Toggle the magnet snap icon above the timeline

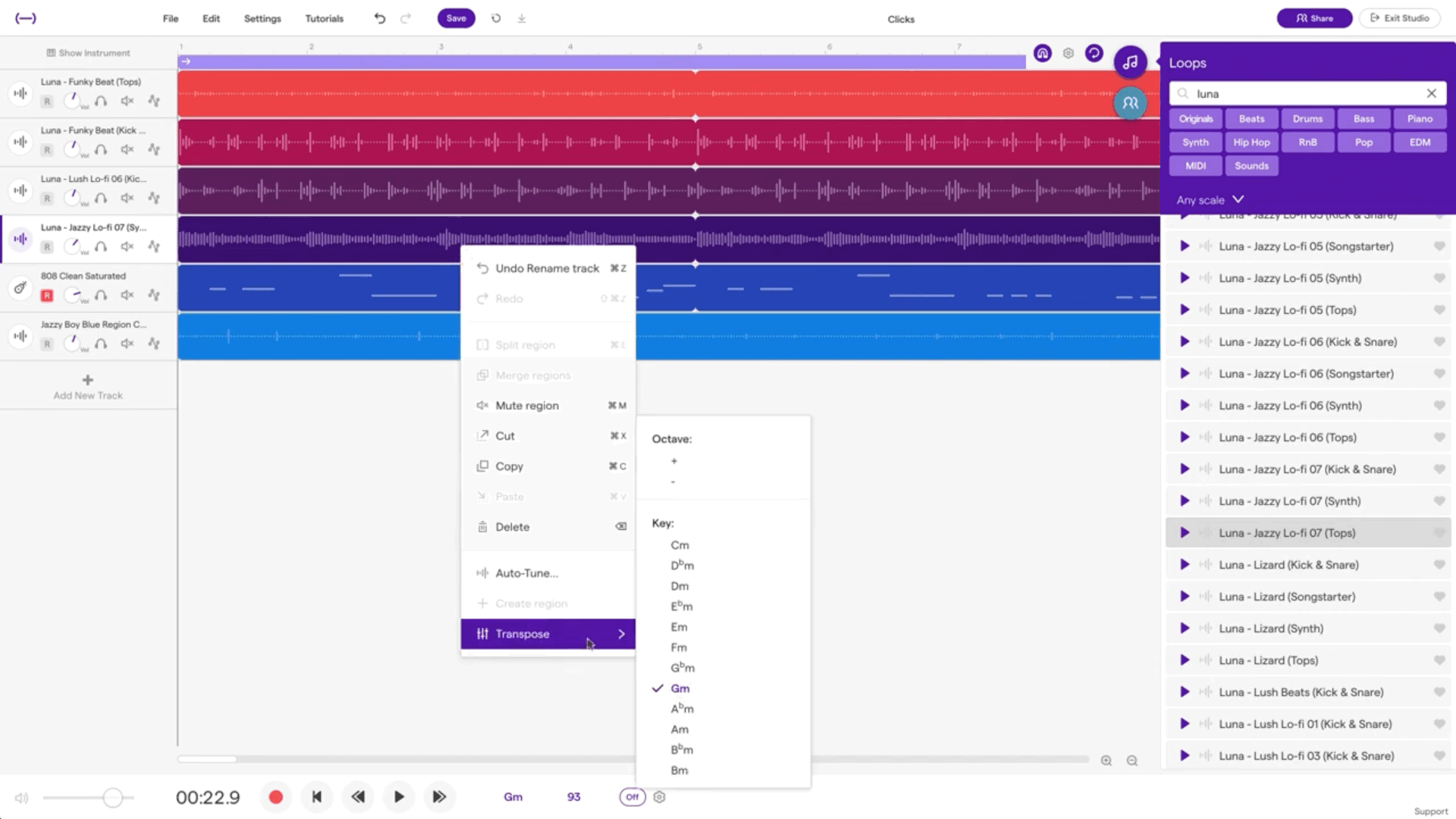[x=1043, y=53]
